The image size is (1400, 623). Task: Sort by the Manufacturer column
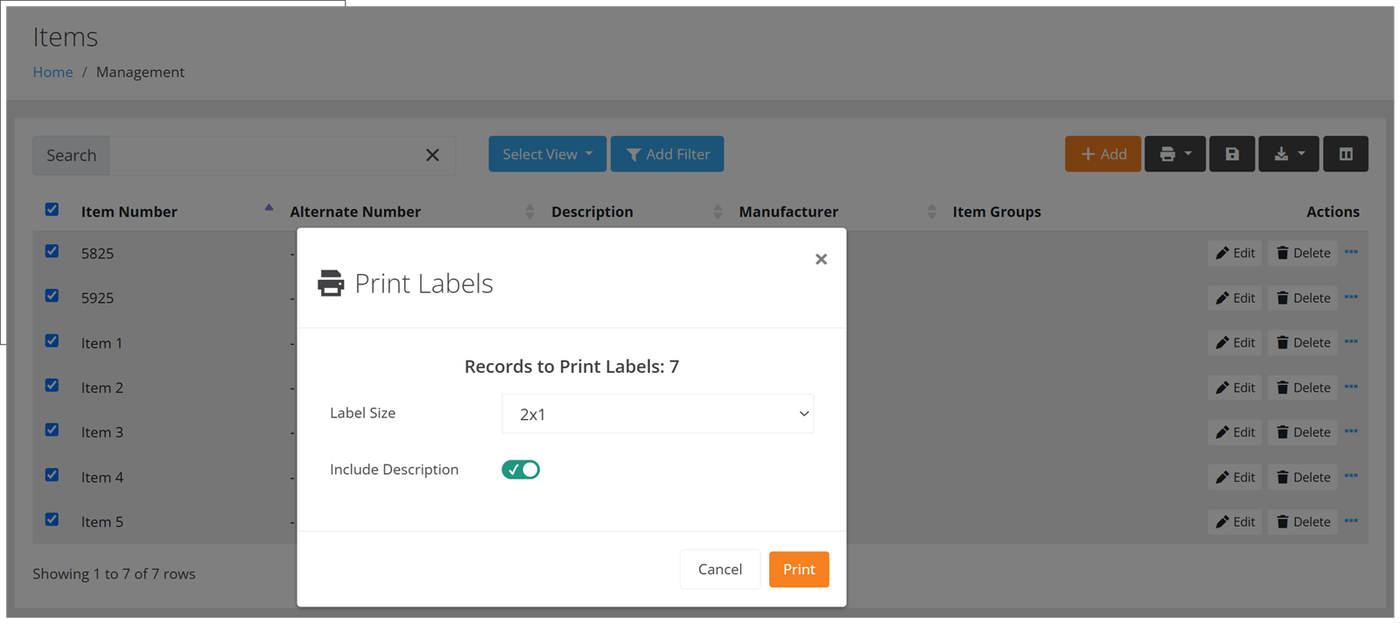pyautogui.click(x=788, y=212)
